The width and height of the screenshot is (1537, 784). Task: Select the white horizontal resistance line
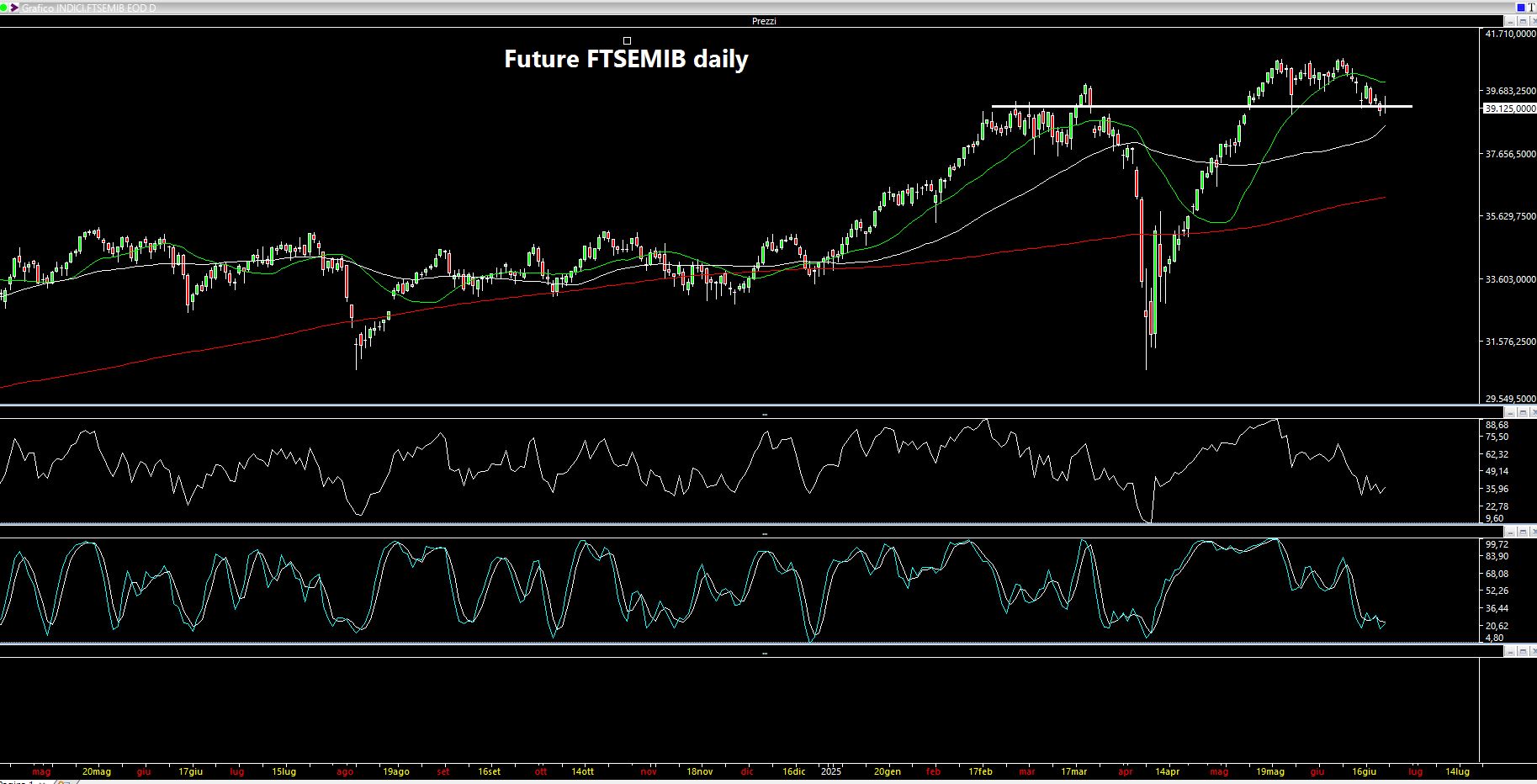[x=1201, y=106]
